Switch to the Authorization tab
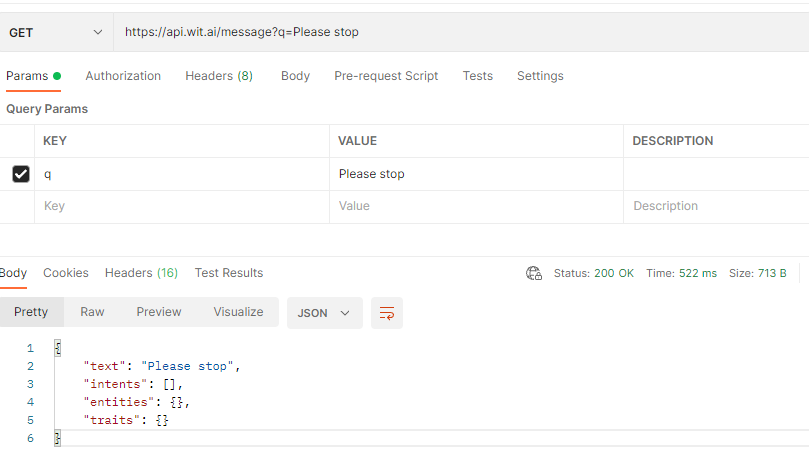The width and height of the screenshot is (809, 474). pos(123,76)
